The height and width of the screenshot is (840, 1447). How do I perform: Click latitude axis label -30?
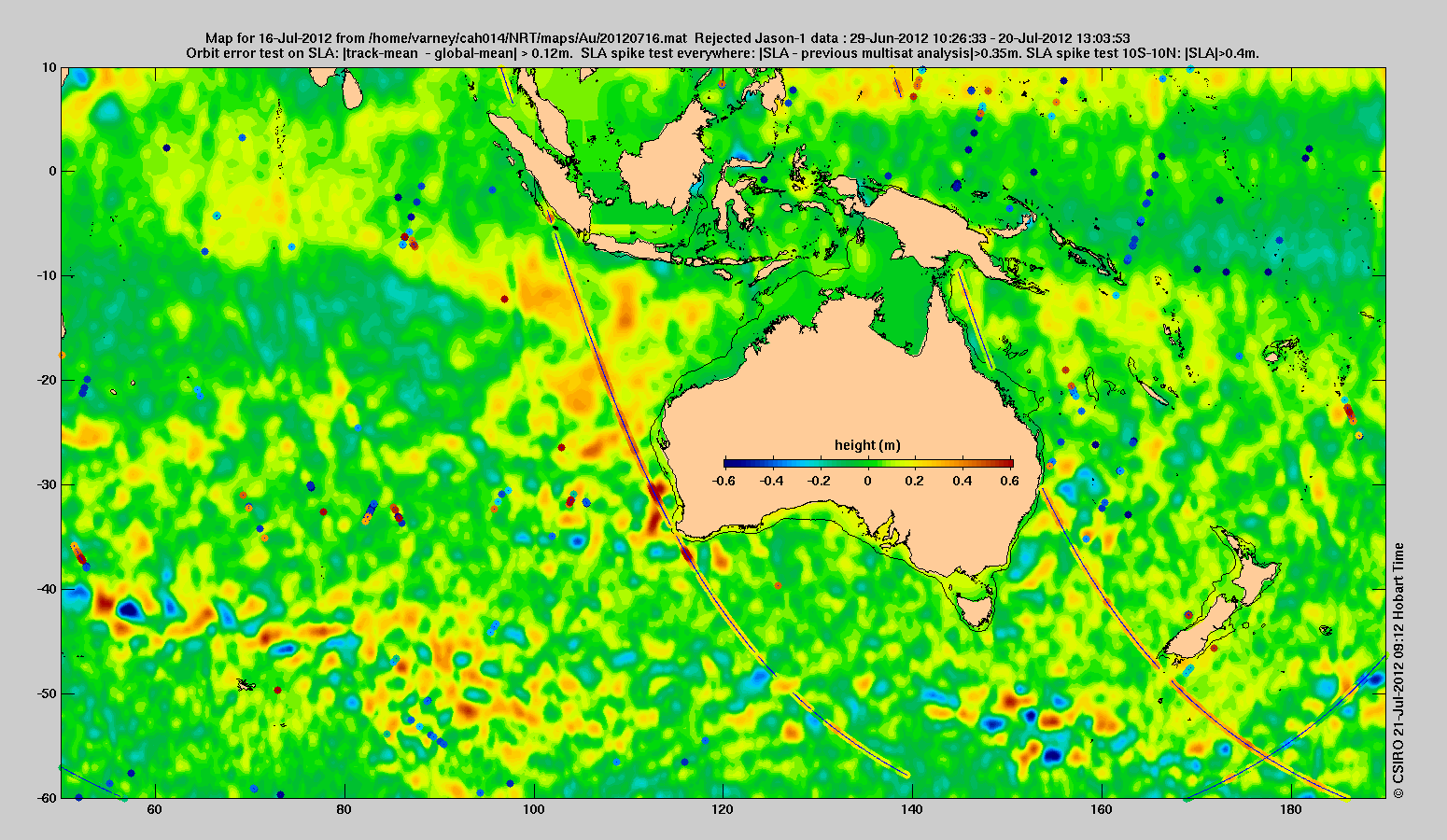tap(47, 484)
